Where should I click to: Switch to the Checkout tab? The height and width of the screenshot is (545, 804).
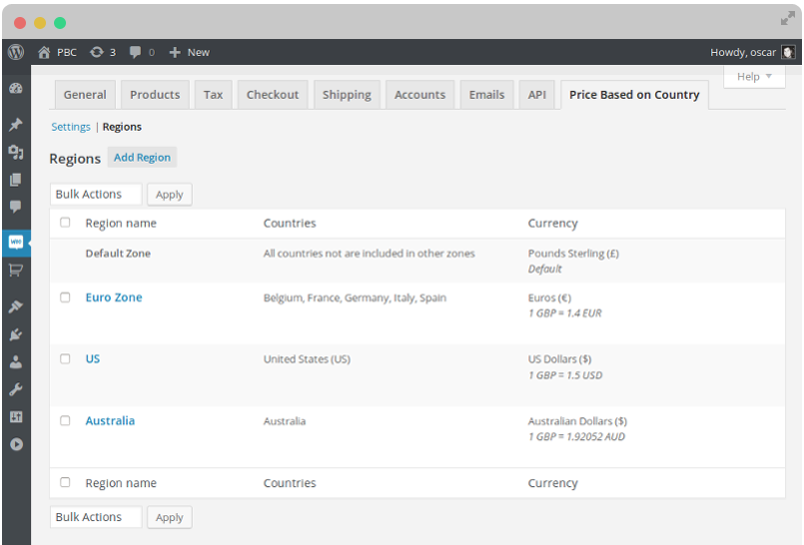pos(272,95)
